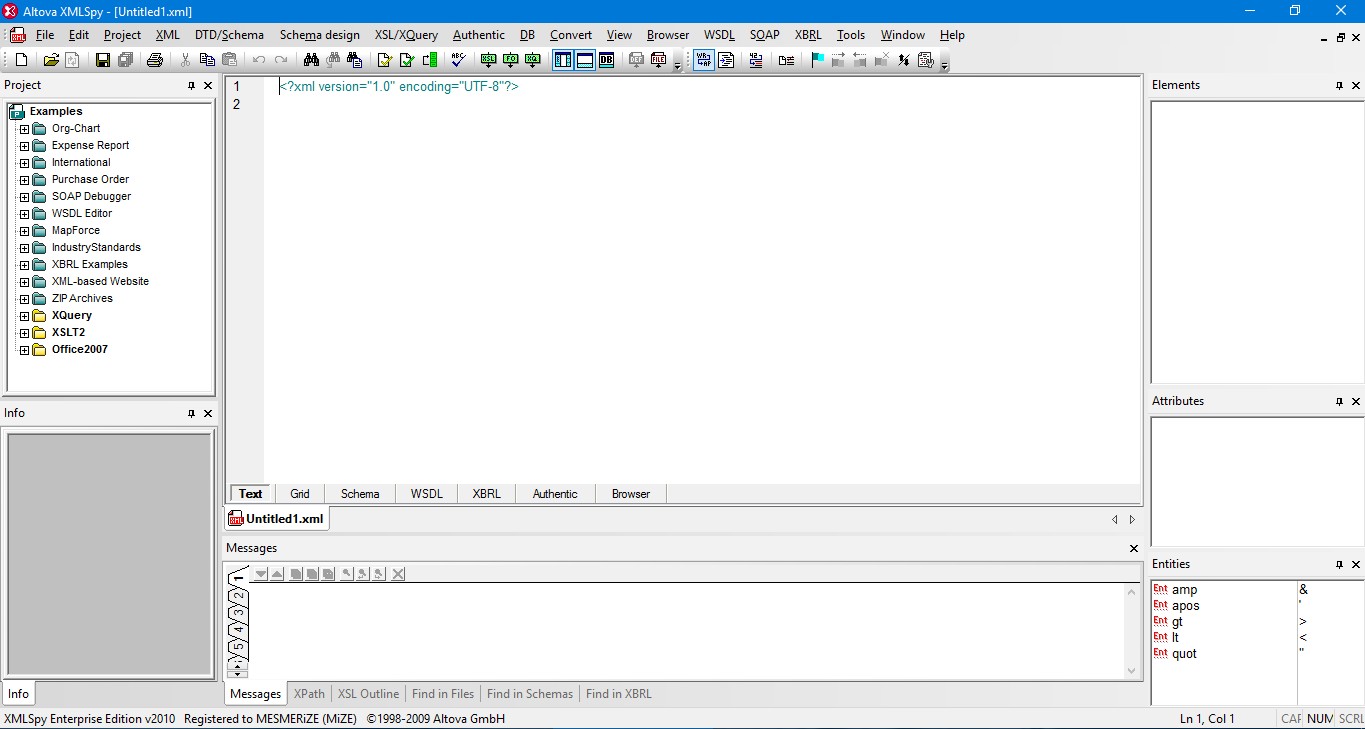Toggle Word Wrap in the toolbar
The height and width of the screenshot is (729, 1365).
pyautogui.click(x=704, y=60)
